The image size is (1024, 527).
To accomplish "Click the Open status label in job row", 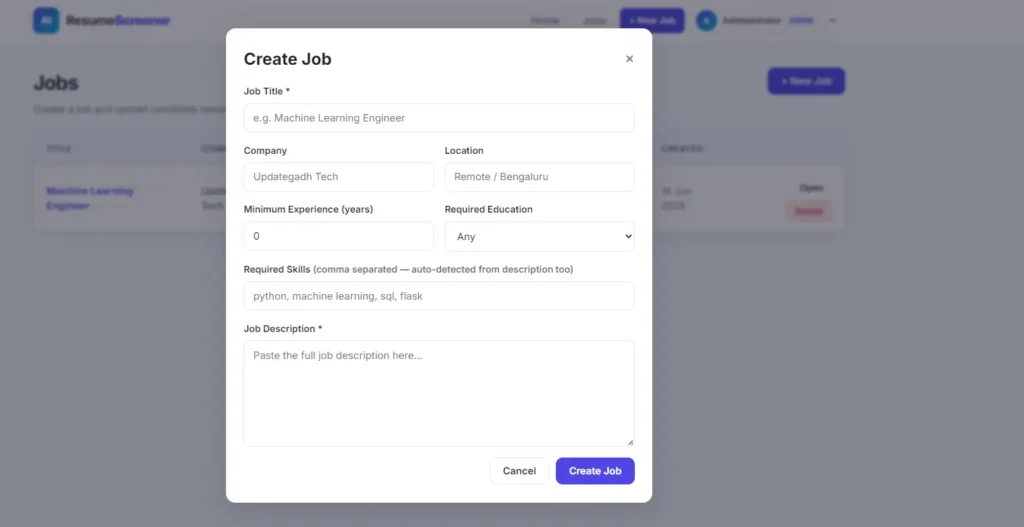I will (x=811, y=188).
